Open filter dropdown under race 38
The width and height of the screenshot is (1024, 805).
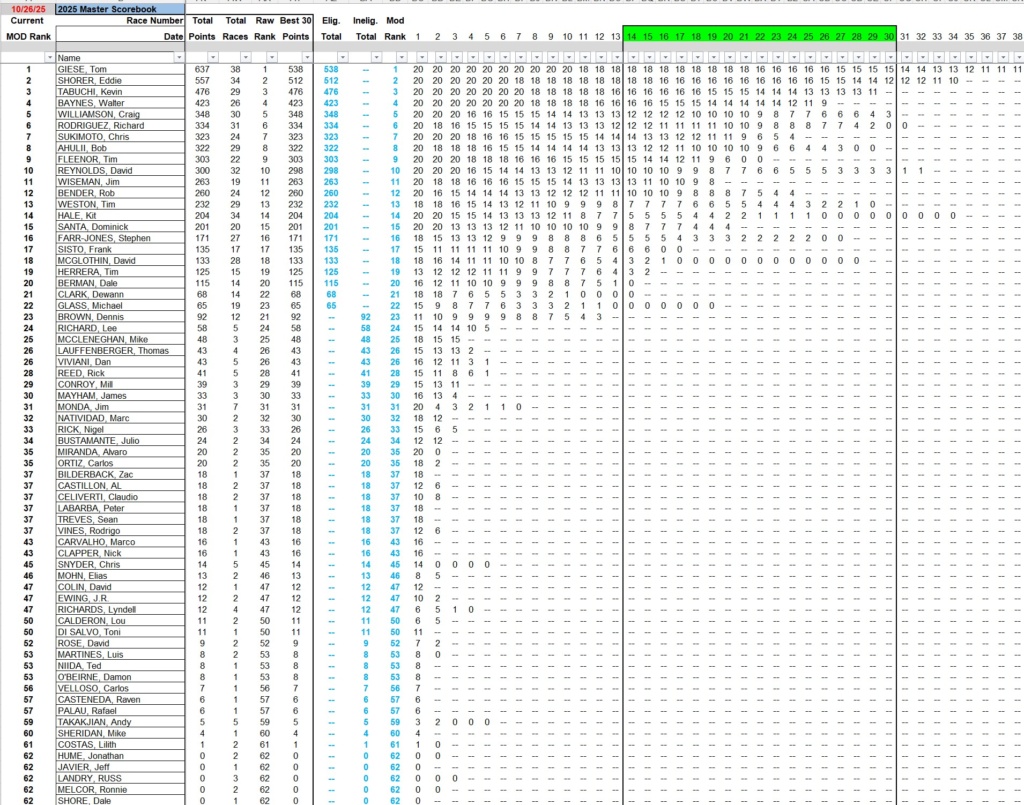(1018, 57)
